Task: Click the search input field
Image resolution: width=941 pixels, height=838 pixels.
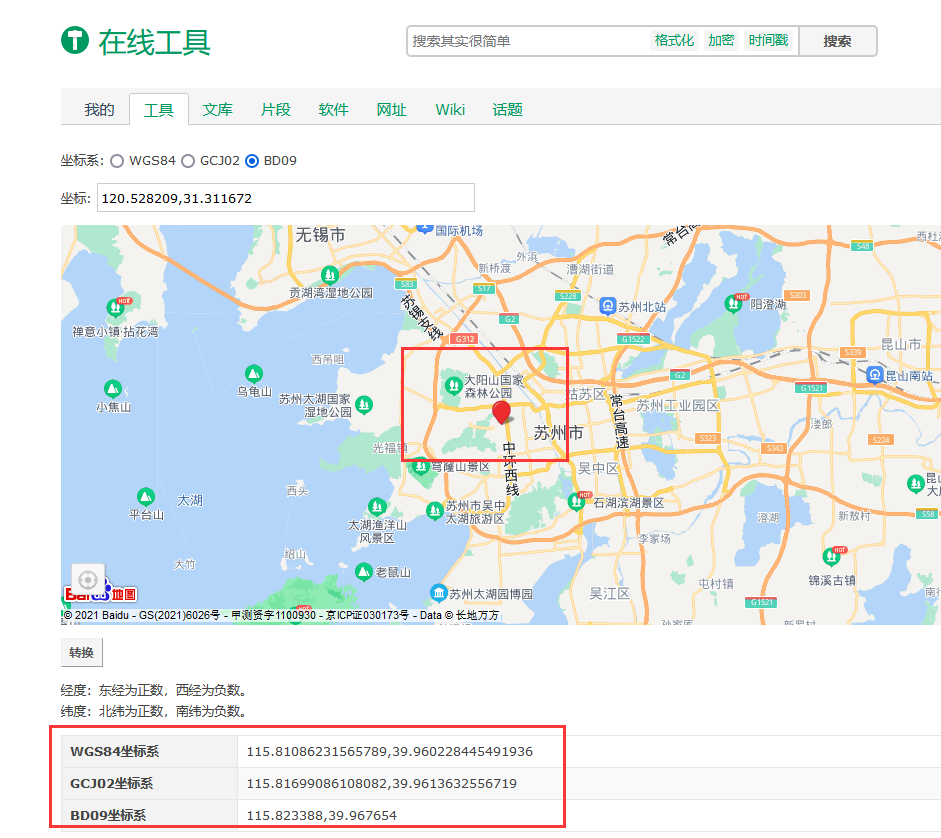Action: coord(528,41)
